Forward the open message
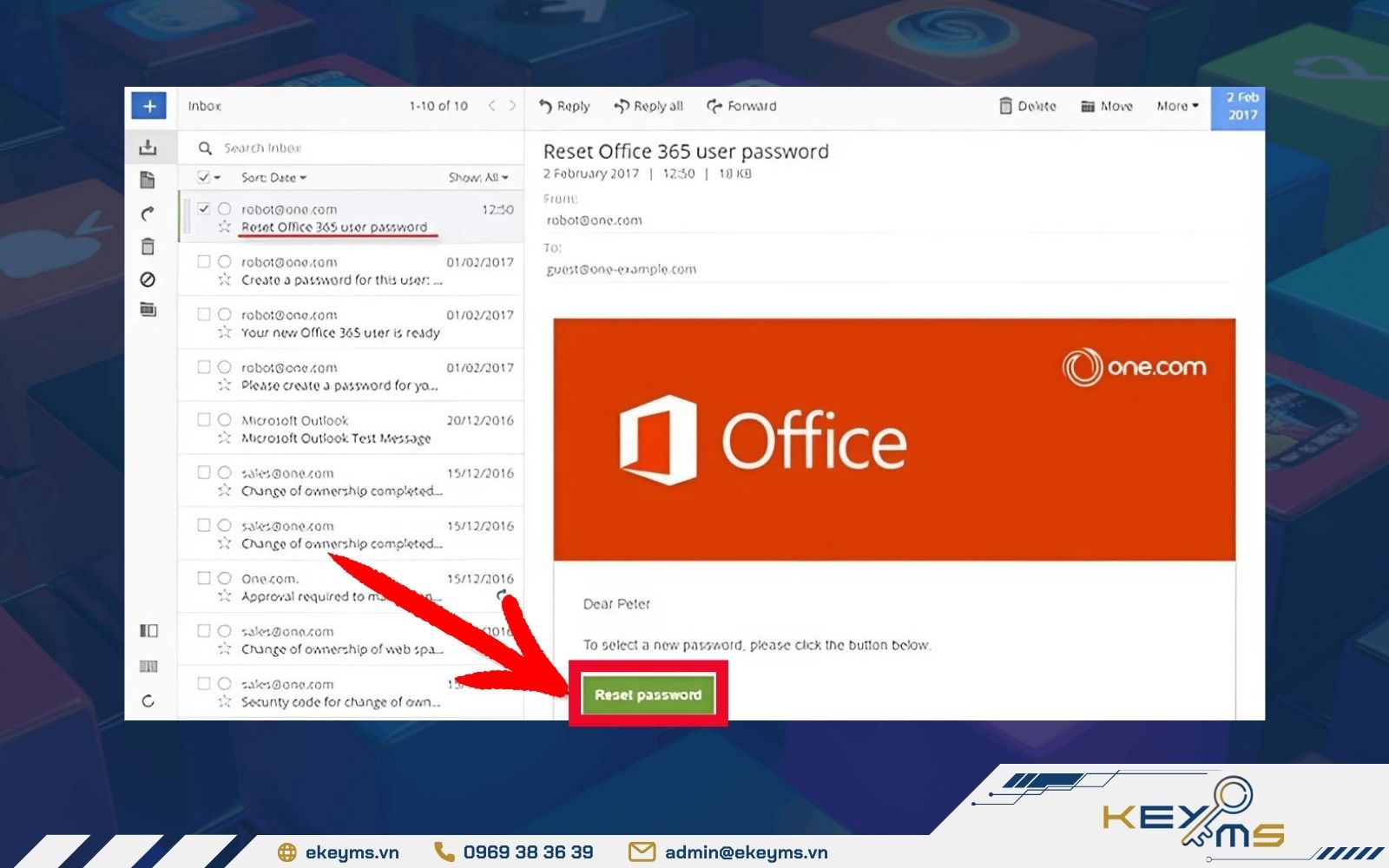 pos(741,106)
